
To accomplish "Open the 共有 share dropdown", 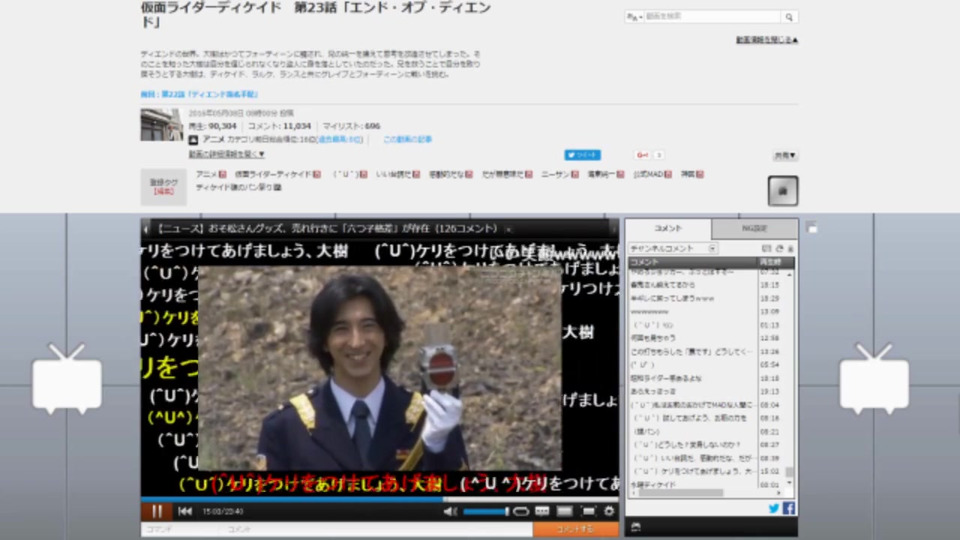I will pyautogui.click(x=785, y=156).
